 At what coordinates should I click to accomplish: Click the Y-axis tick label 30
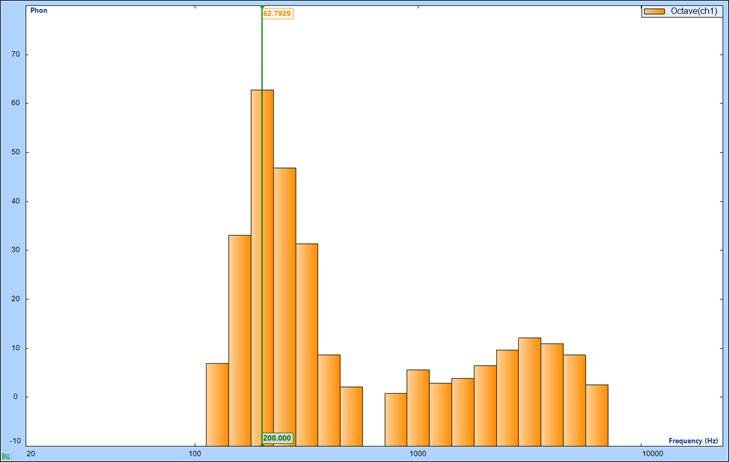16,250
